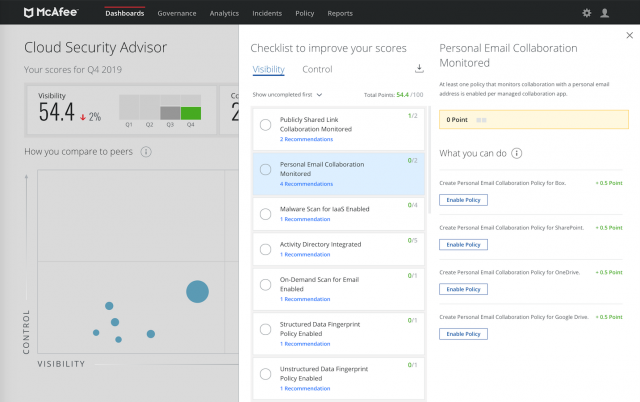Screen dimensions: 640x402
Task: Click Enable Policy for Google Drive
Action: point(463,334)
